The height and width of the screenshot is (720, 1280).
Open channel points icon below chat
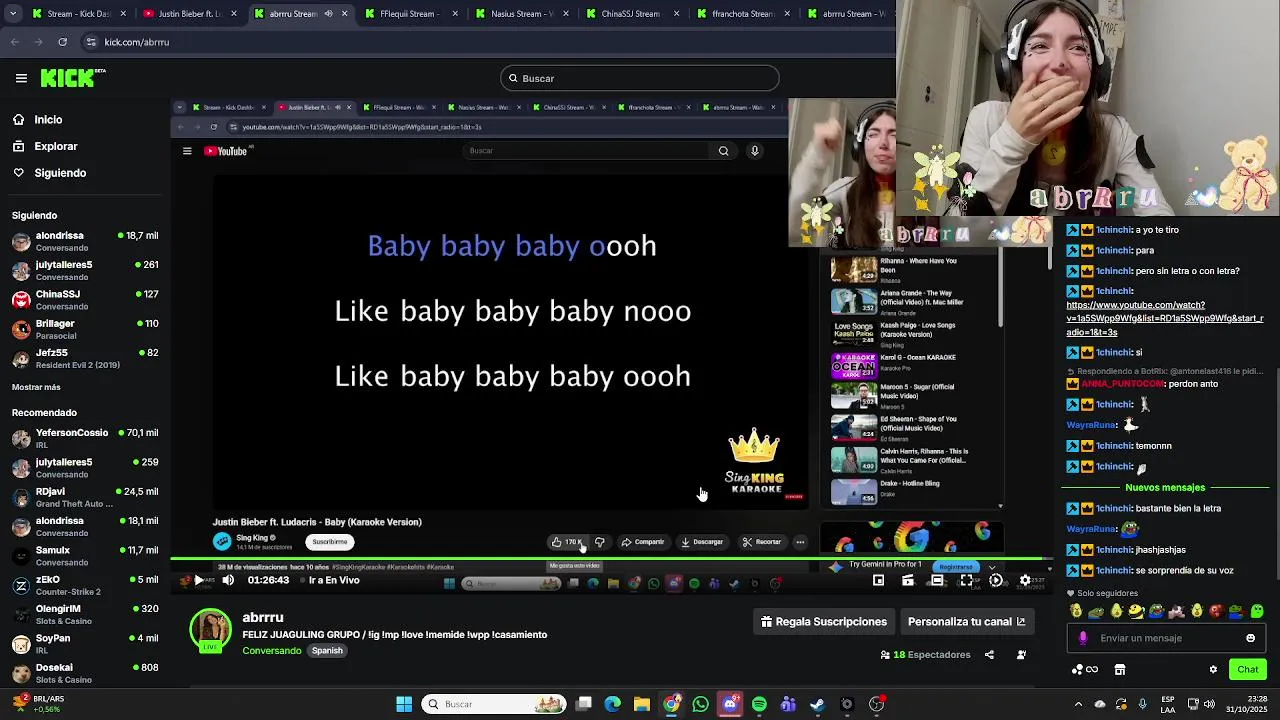1085,670
